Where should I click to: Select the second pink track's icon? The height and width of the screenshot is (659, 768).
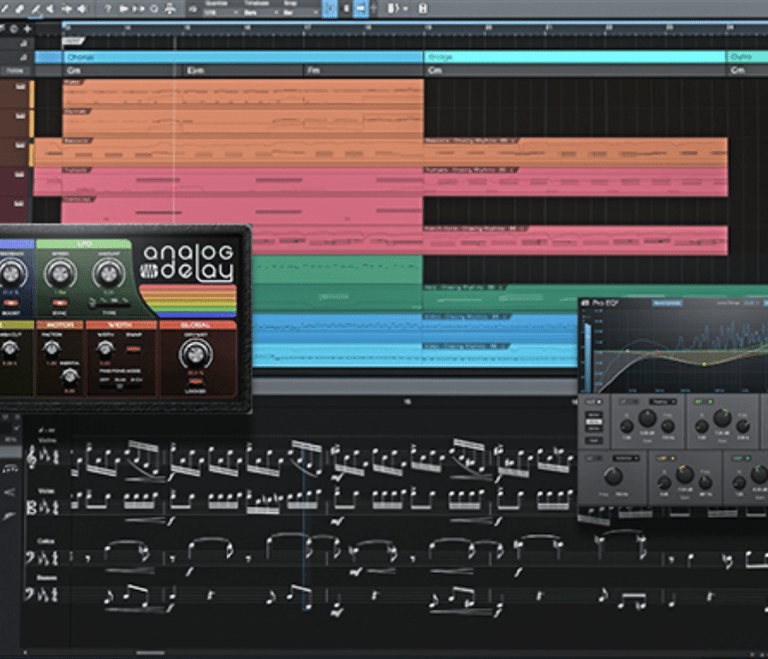click(20, 204)
